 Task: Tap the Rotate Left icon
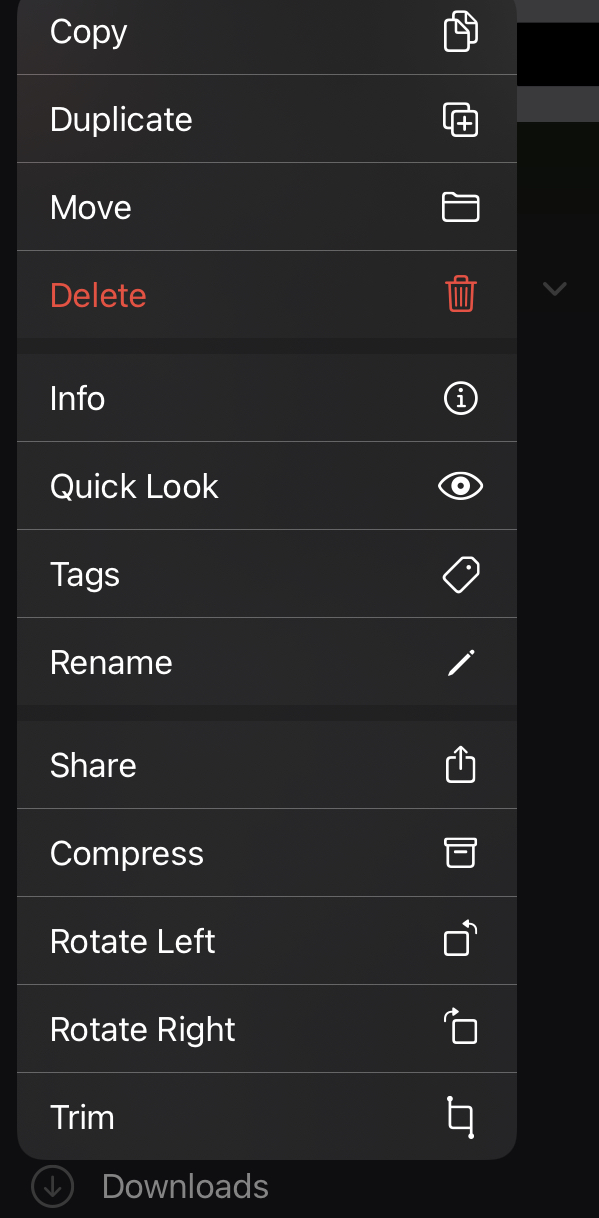tap(461, 940)
